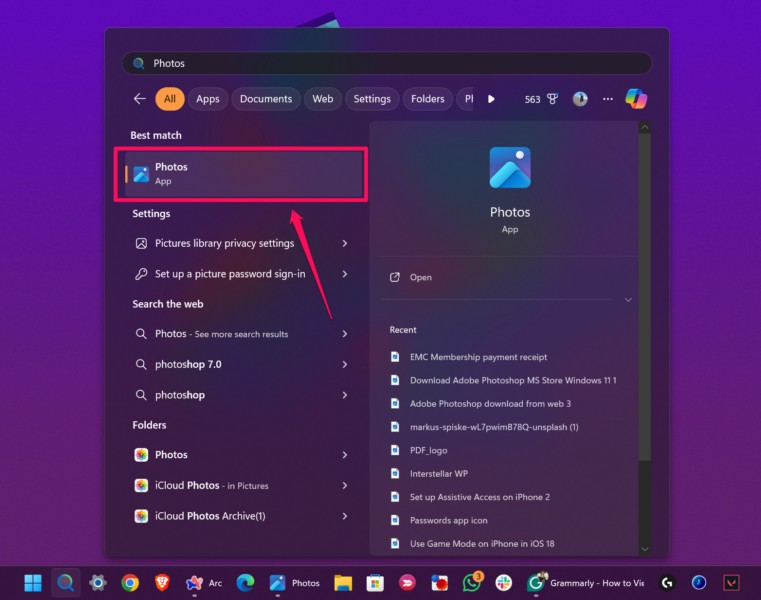Open Windows Start button on taskbar
Viewport: 761px width, 600px height.
pos(33,583)
